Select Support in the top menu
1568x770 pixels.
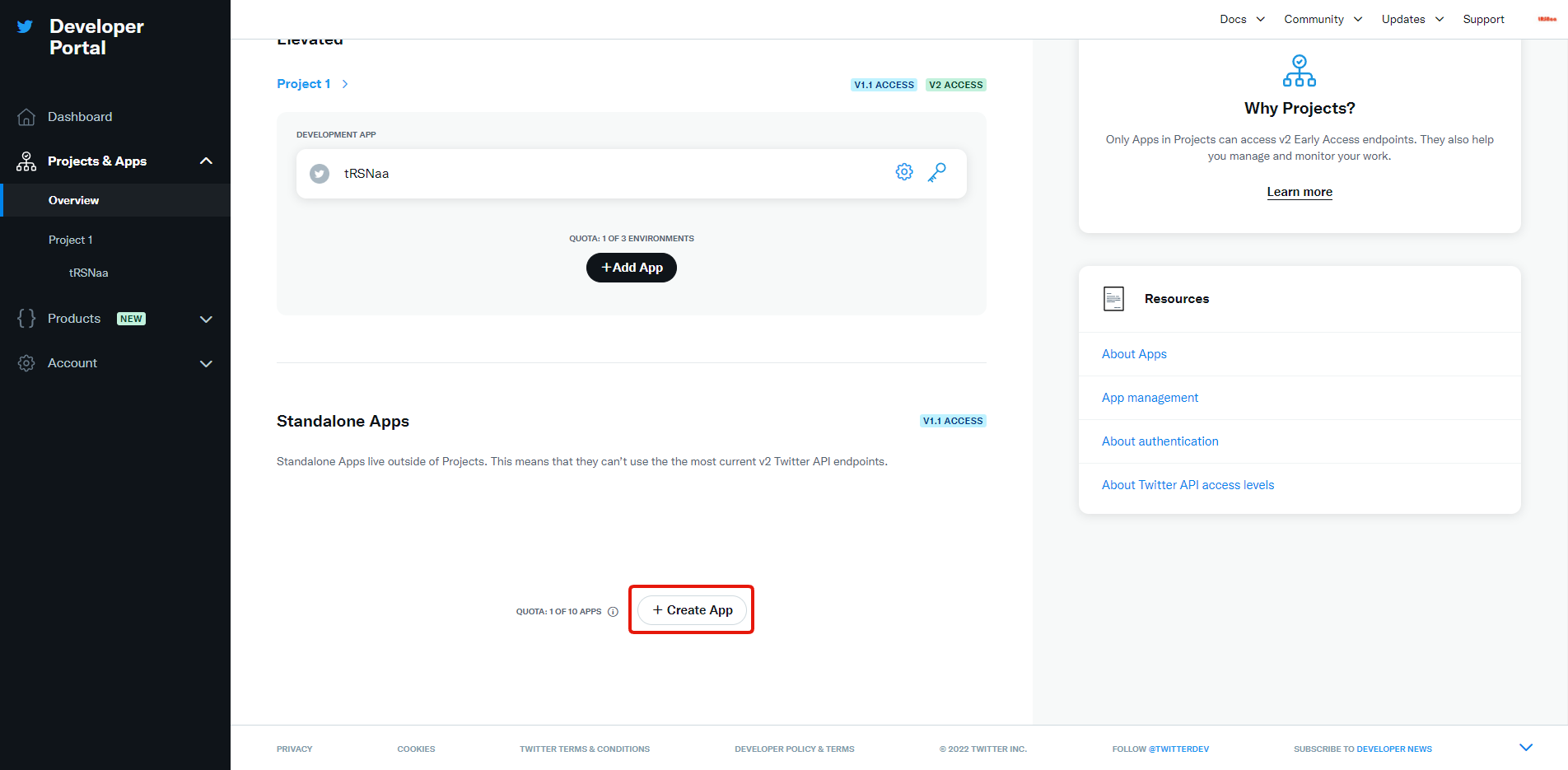click(1483, 18)
